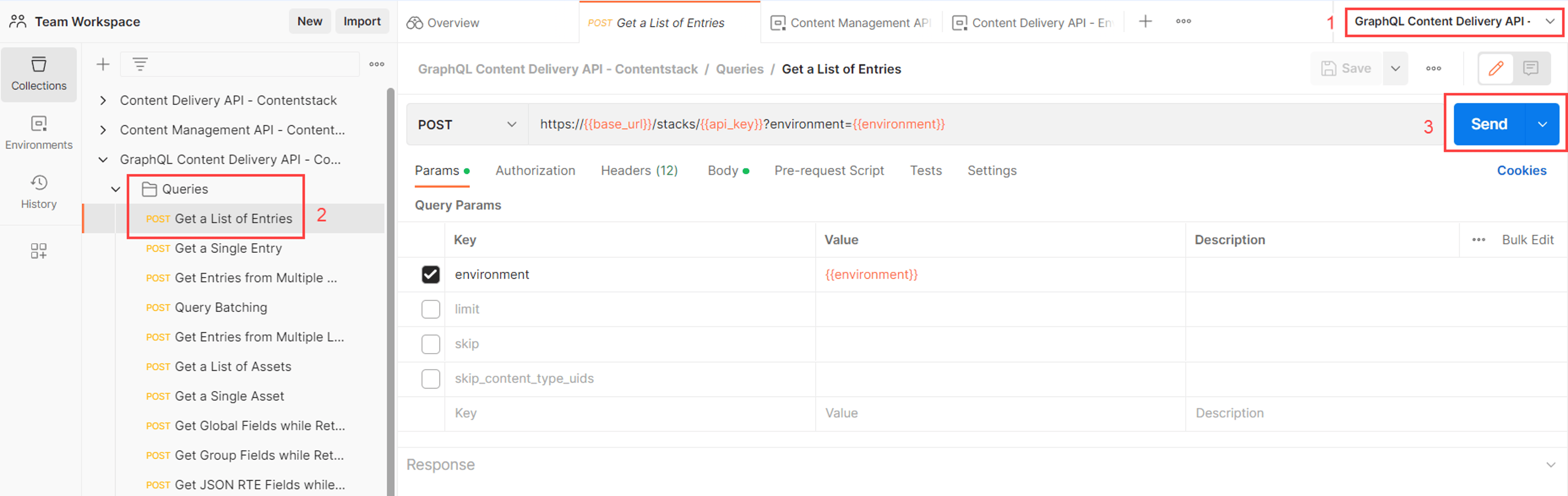Click the {{environment}} value cell
Image resolution: width=1568 pixels, height=496 pixels.
click(x=1000, y=274)
